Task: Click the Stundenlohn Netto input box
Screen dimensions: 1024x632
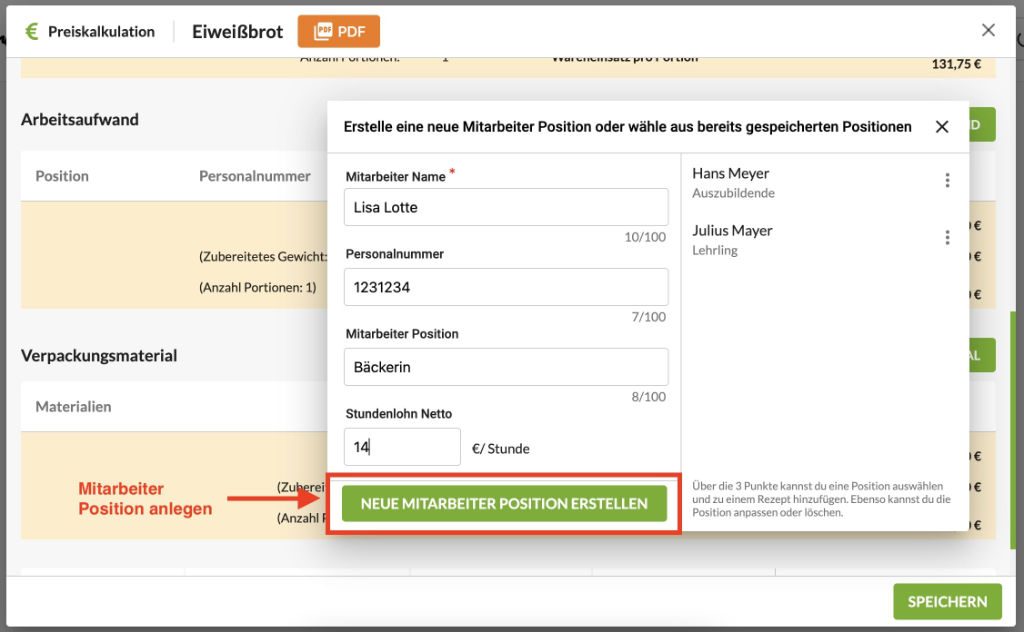Action: coord(401,447)
